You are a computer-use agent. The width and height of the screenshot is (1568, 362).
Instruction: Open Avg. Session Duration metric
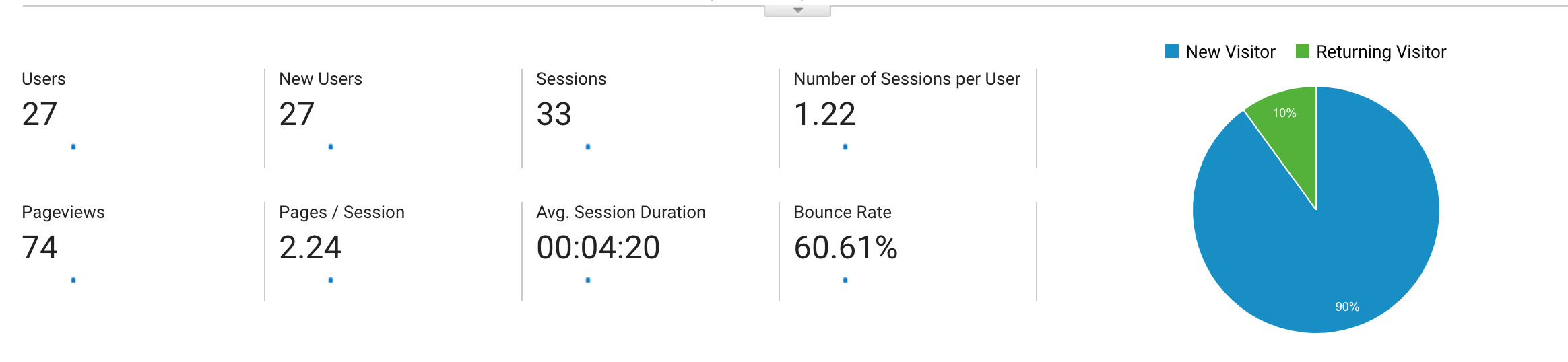(x=651, y=252)
